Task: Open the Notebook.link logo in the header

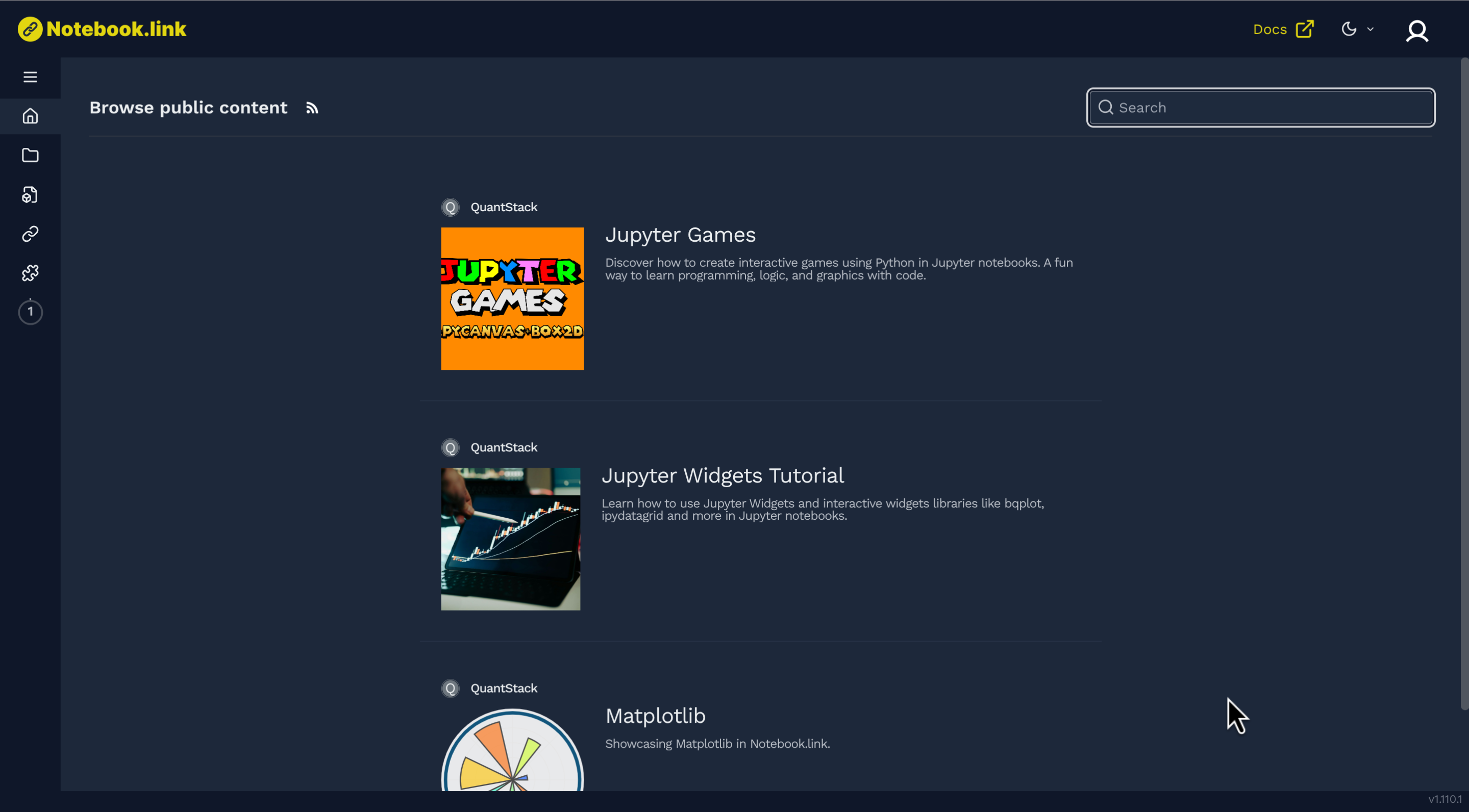Action: (102, 29)
